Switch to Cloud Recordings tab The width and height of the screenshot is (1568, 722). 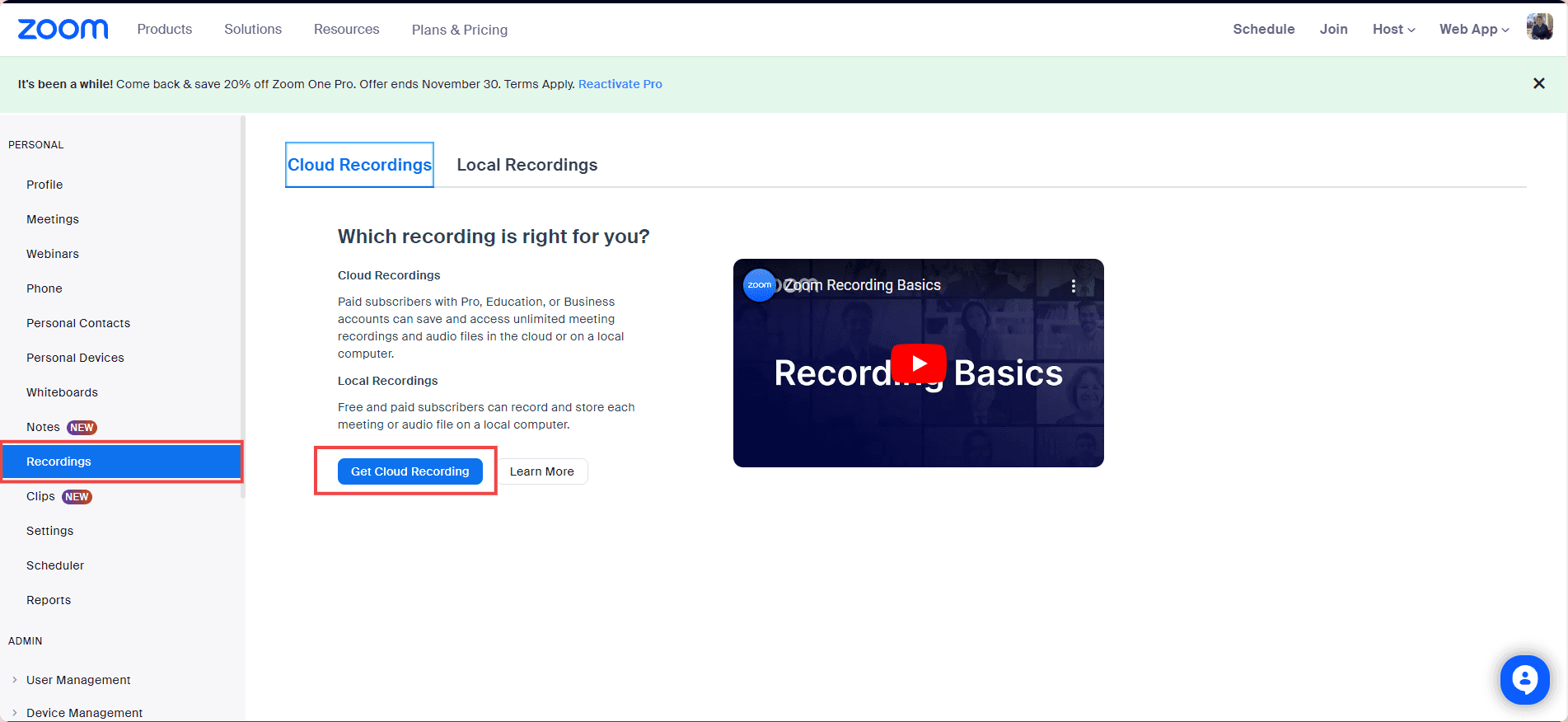[x=359, y=165]
